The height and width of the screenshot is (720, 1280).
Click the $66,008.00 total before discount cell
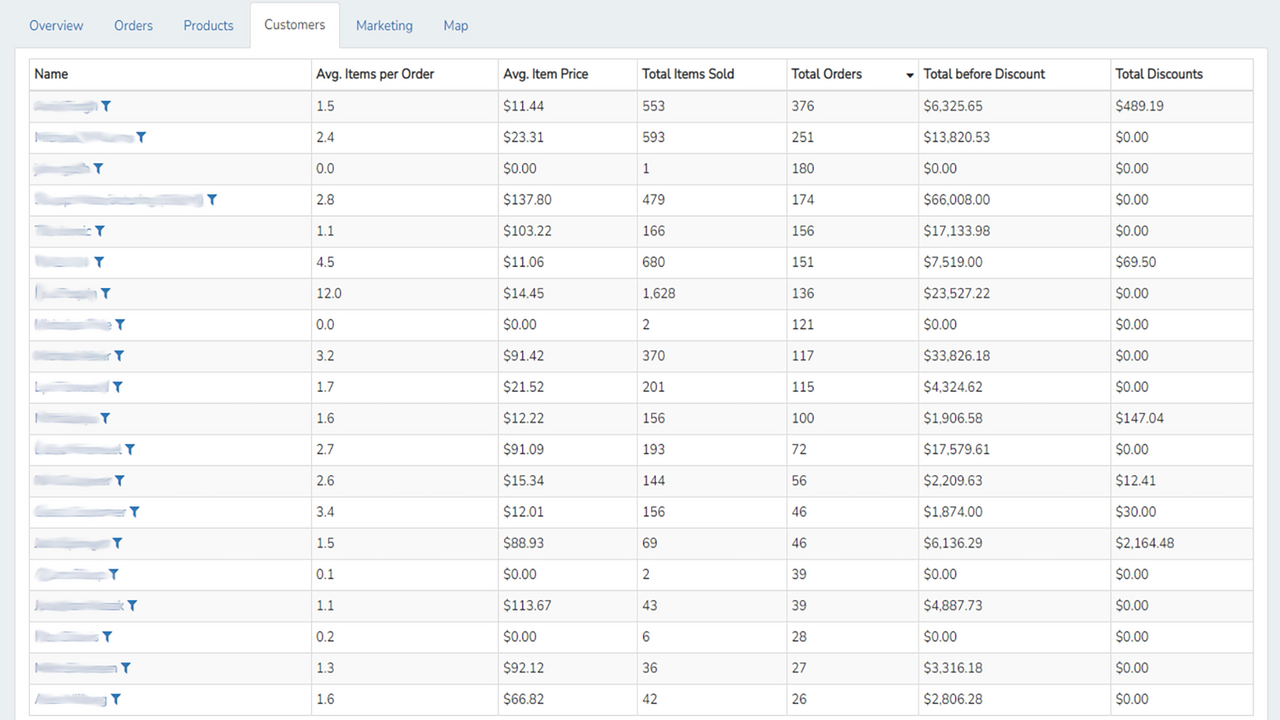point(1014,200)
